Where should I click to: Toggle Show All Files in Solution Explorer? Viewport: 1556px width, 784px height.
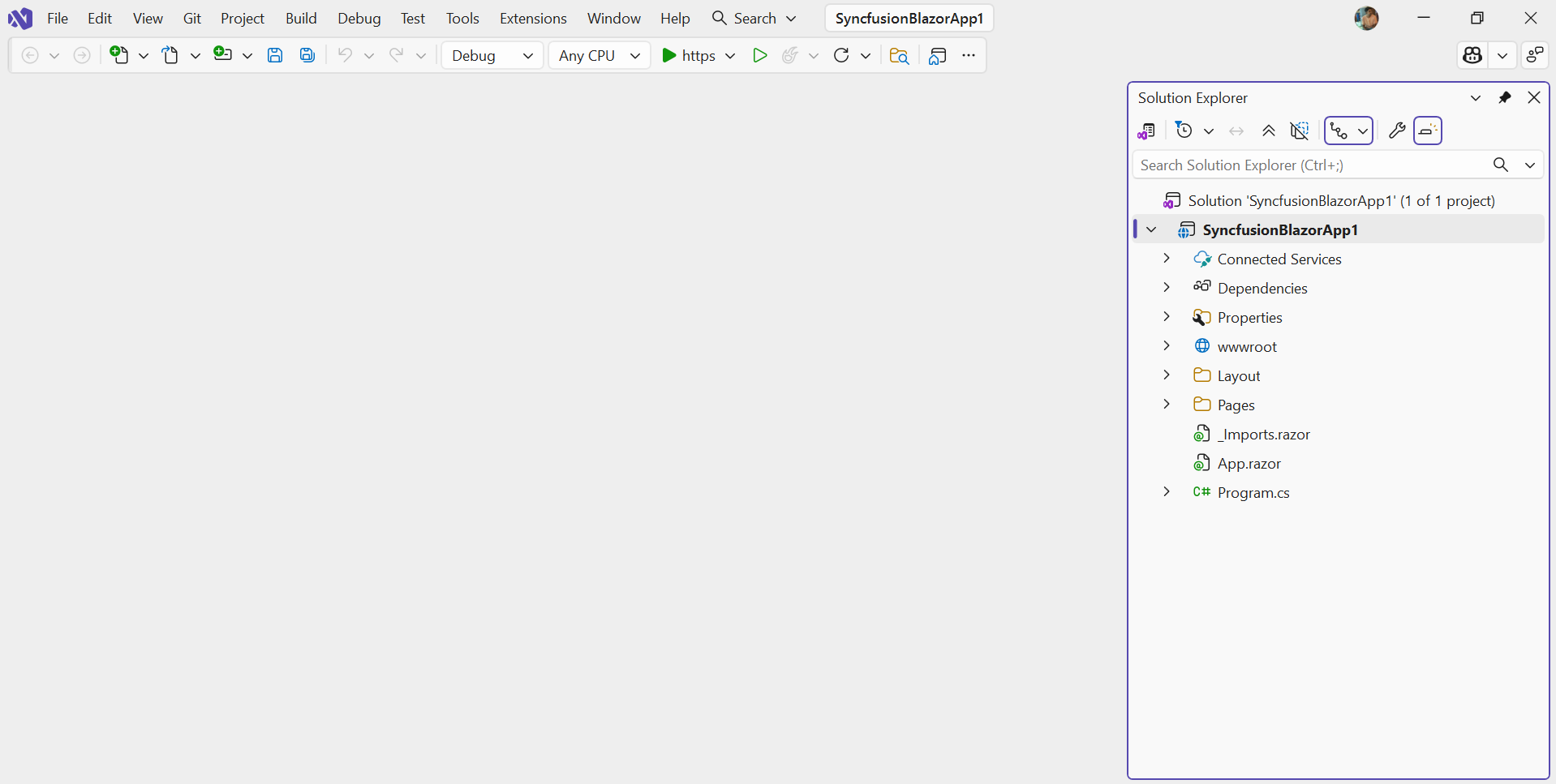coord(1300,131)
